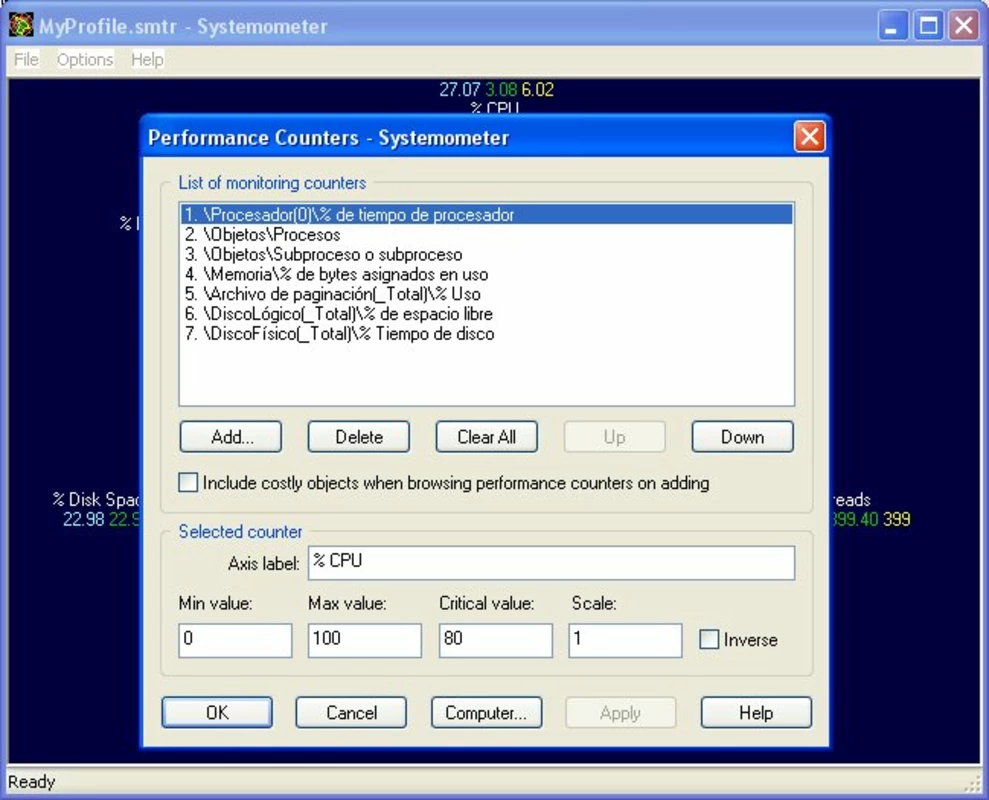This screenshot has width=989, height=800.
Task: Select counter 2 \Objetos\Procesos
Action: 486,235
